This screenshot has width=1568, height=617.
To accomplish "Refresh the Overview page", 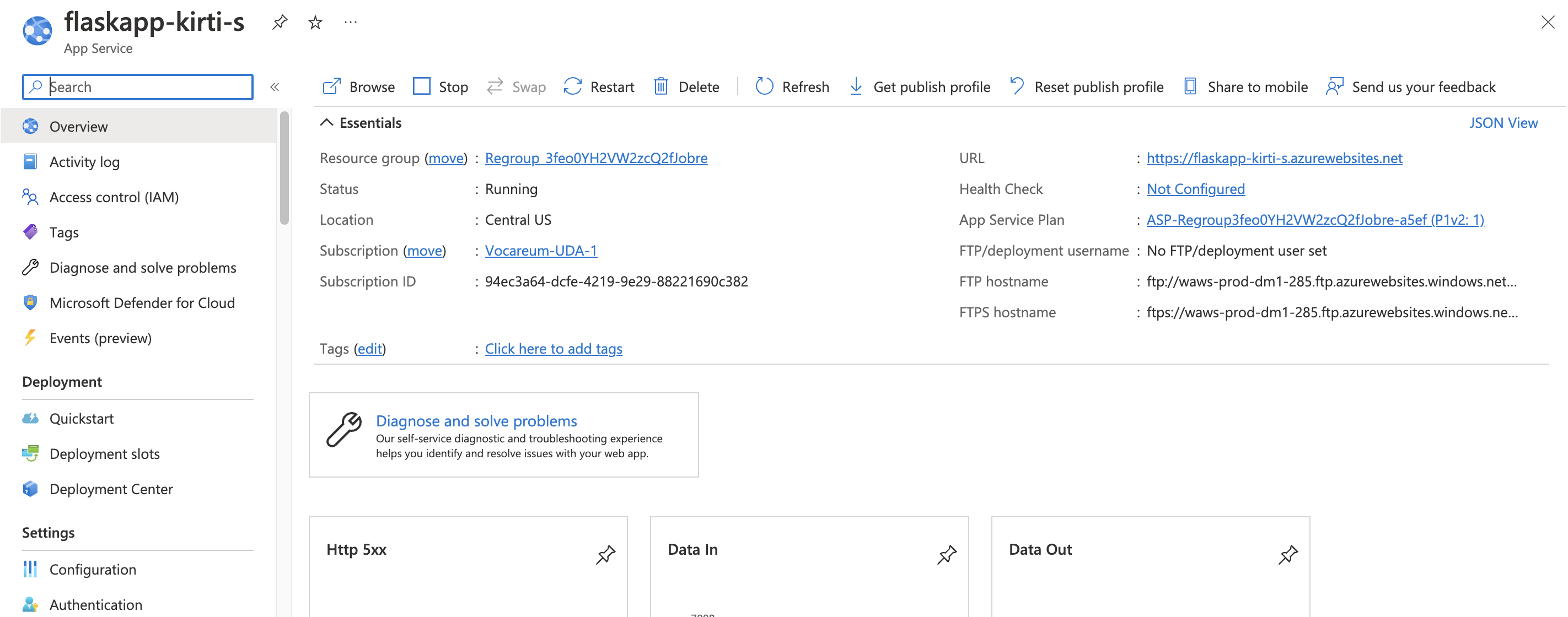I will click(x=791, y=86).
